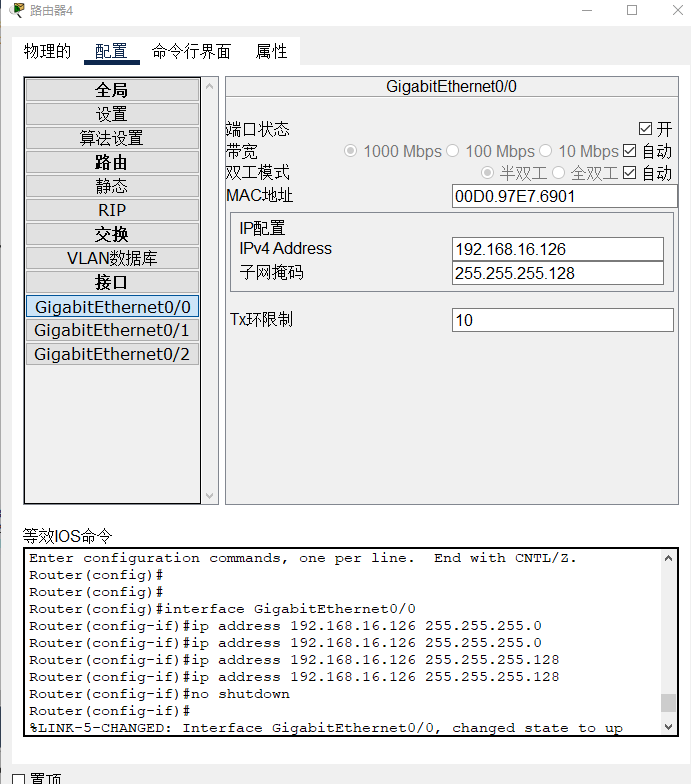
Task: Select 全双工 duplex radio
Action: (558, 173)
